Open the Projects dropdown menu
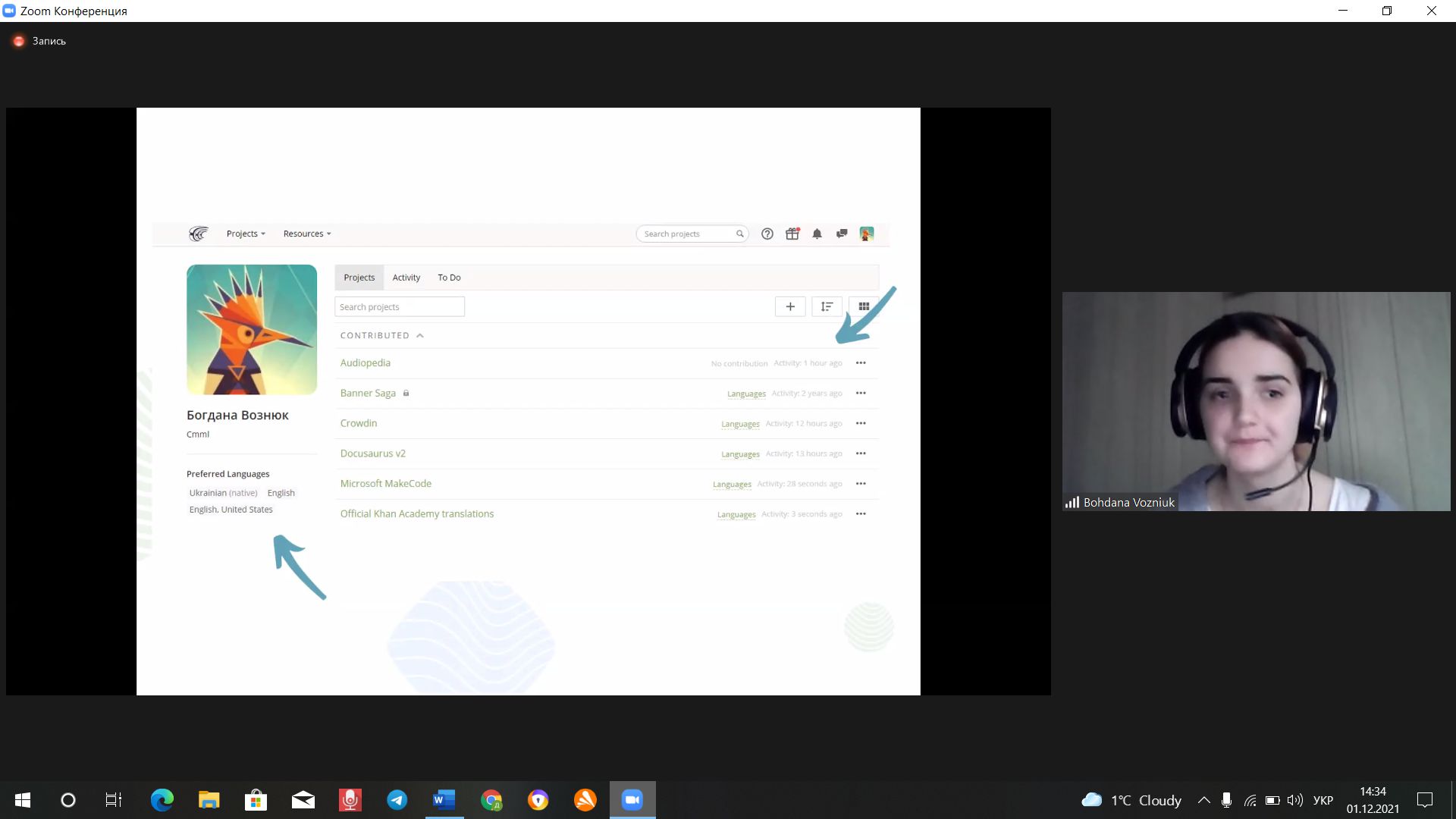 246,233
